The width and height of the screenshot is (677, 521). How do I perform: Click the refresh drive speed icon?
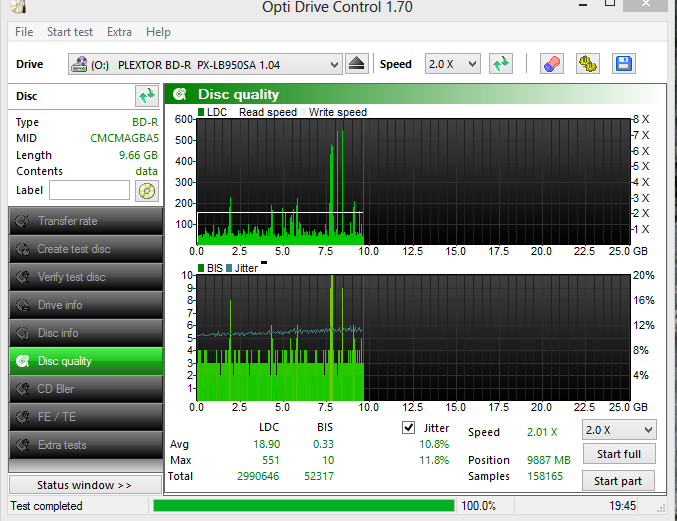[x=501, y=64]
